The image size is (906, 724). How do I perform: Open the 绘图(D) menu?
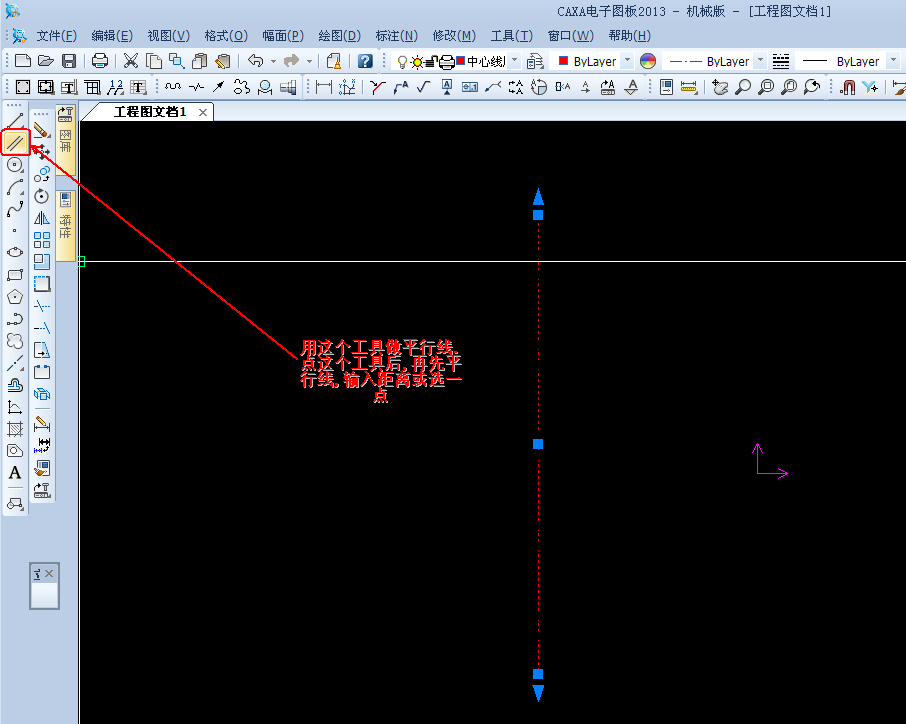pos(339,36)
